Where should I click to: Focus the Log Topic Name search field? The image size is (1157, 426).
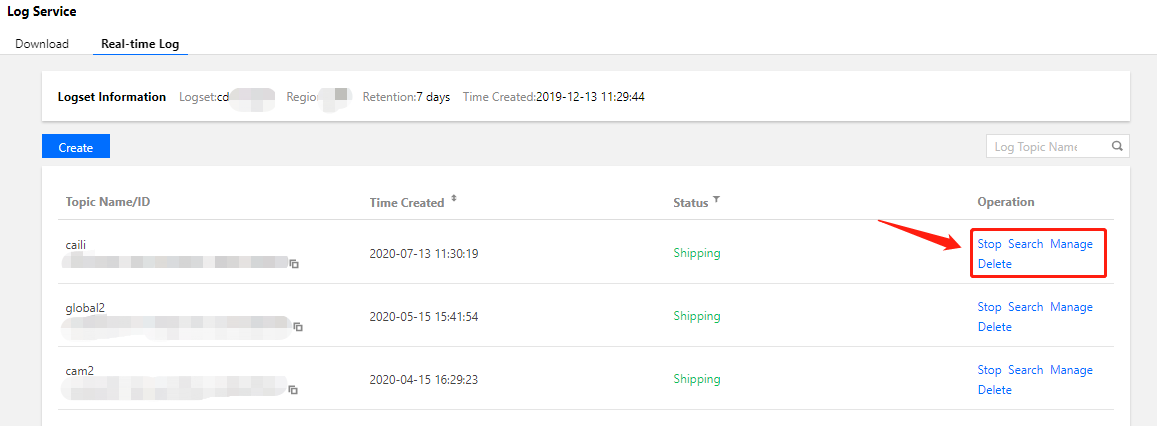(x=1046, y=147)
